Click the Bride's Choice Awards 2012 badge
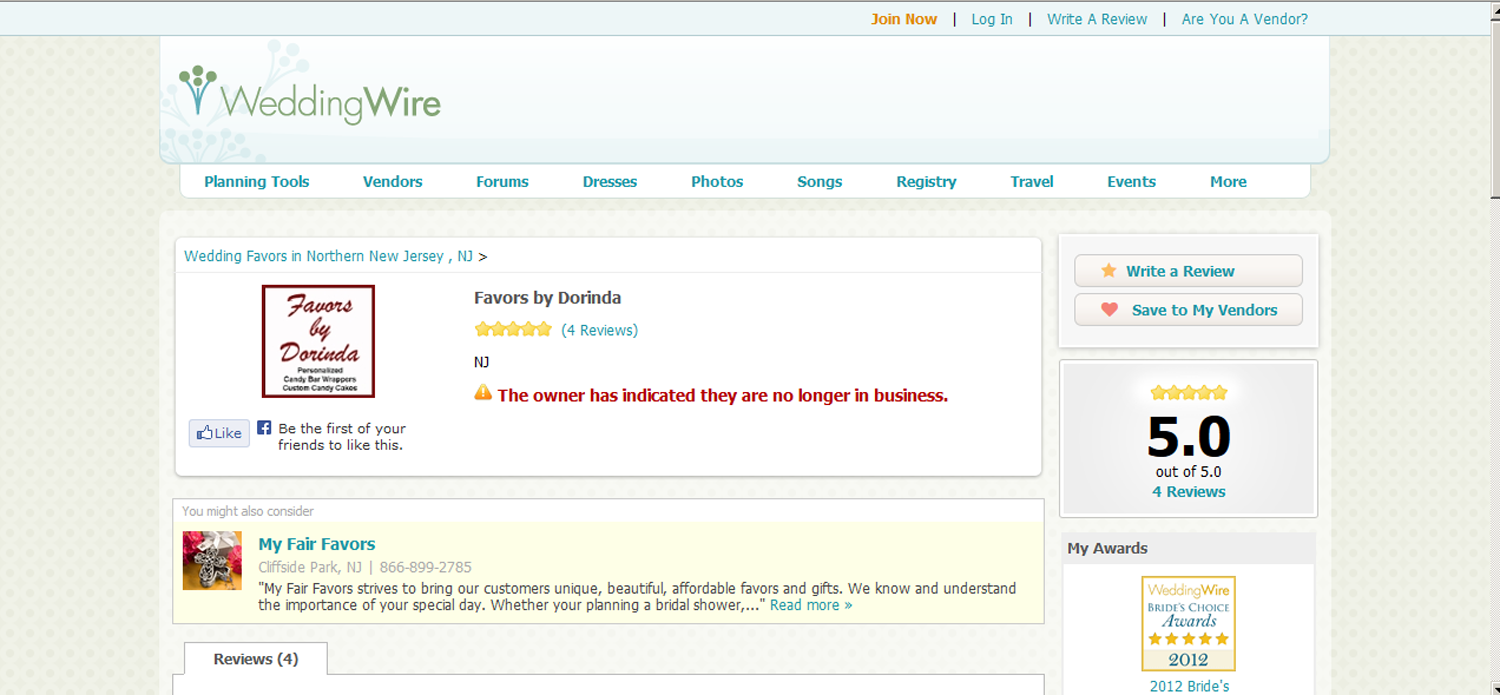 click(1188, 623)
